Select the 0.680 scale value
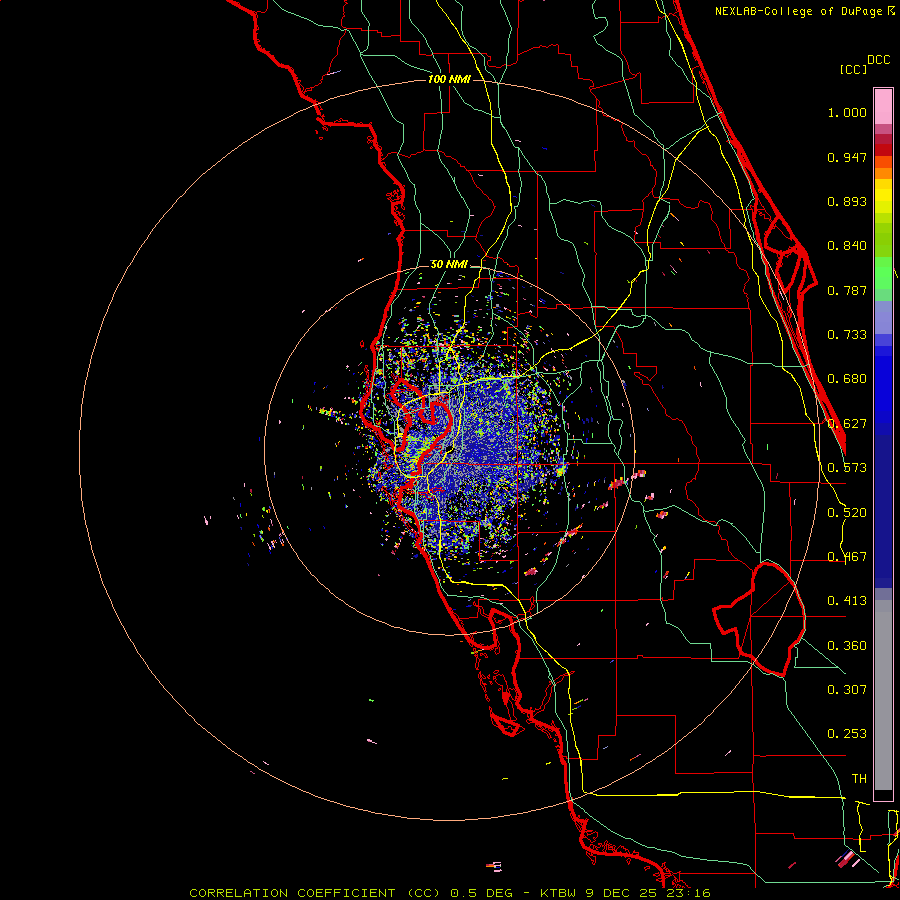900x900 pixels. [847, 379]
